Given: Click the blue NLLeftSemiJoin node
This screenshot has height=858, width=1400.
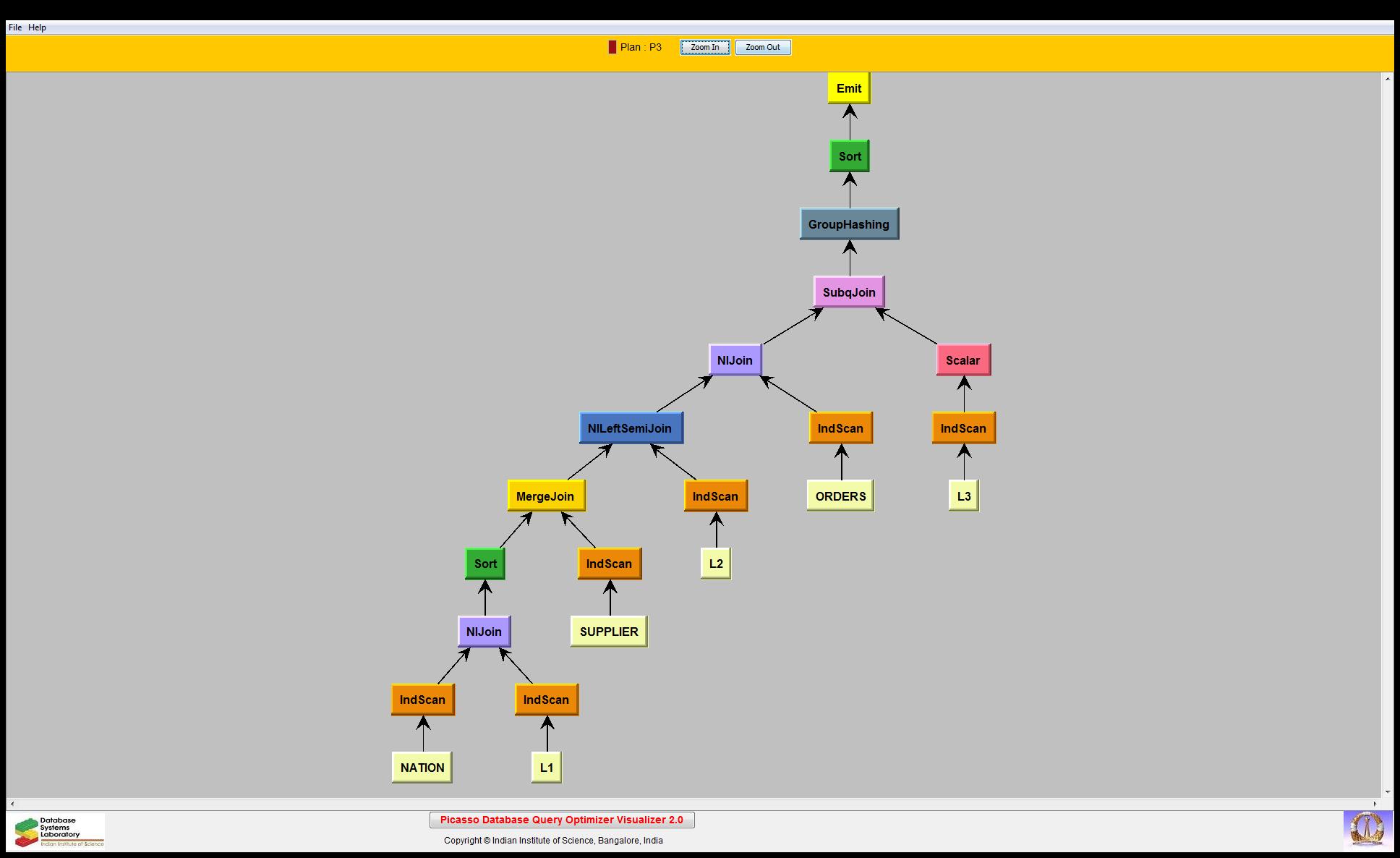Looking at the screenshot, I should point(630,428).
